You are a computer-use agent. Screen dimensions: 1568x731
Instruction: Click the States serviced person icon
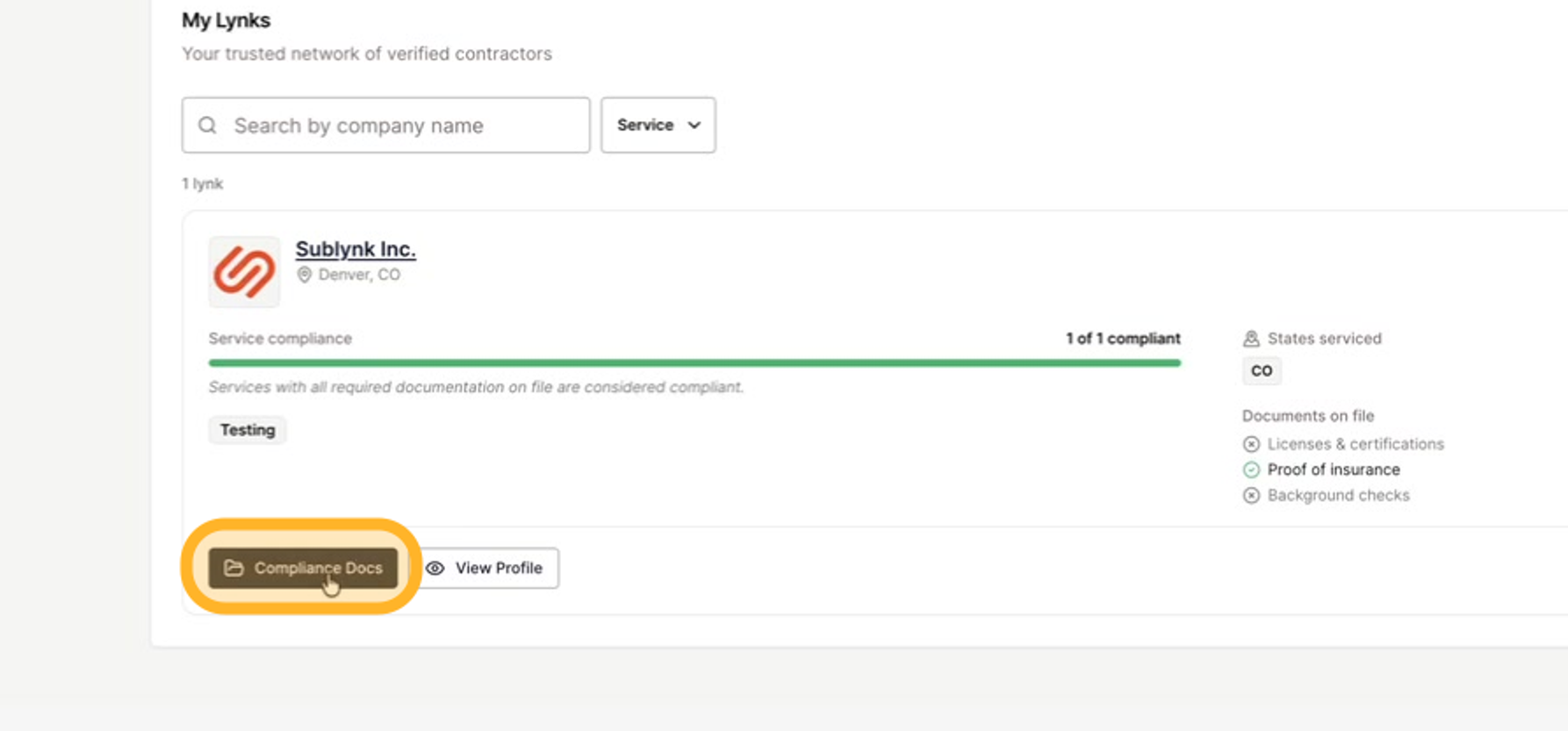coord(1251,339)
